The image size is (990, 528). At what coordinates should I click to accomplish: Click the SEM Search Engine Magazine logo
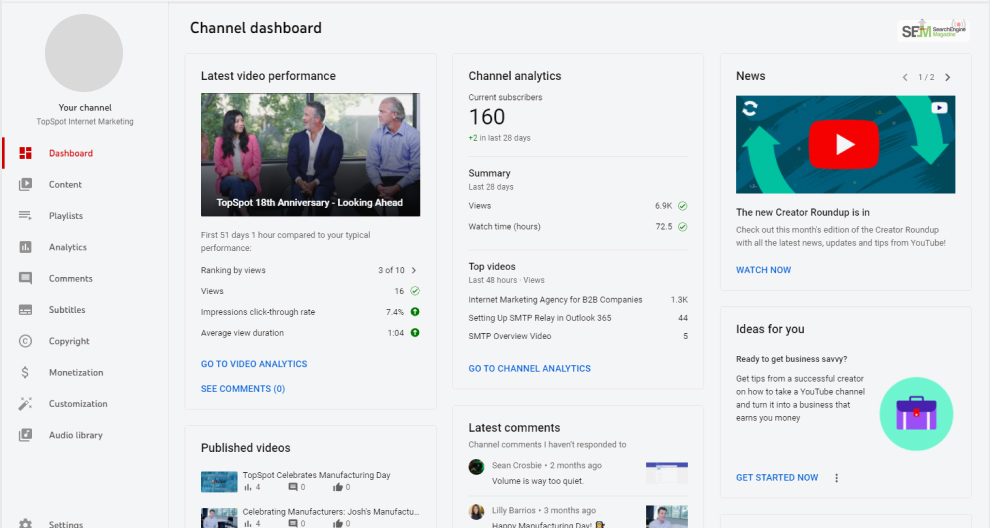click(x=933, y=30)
